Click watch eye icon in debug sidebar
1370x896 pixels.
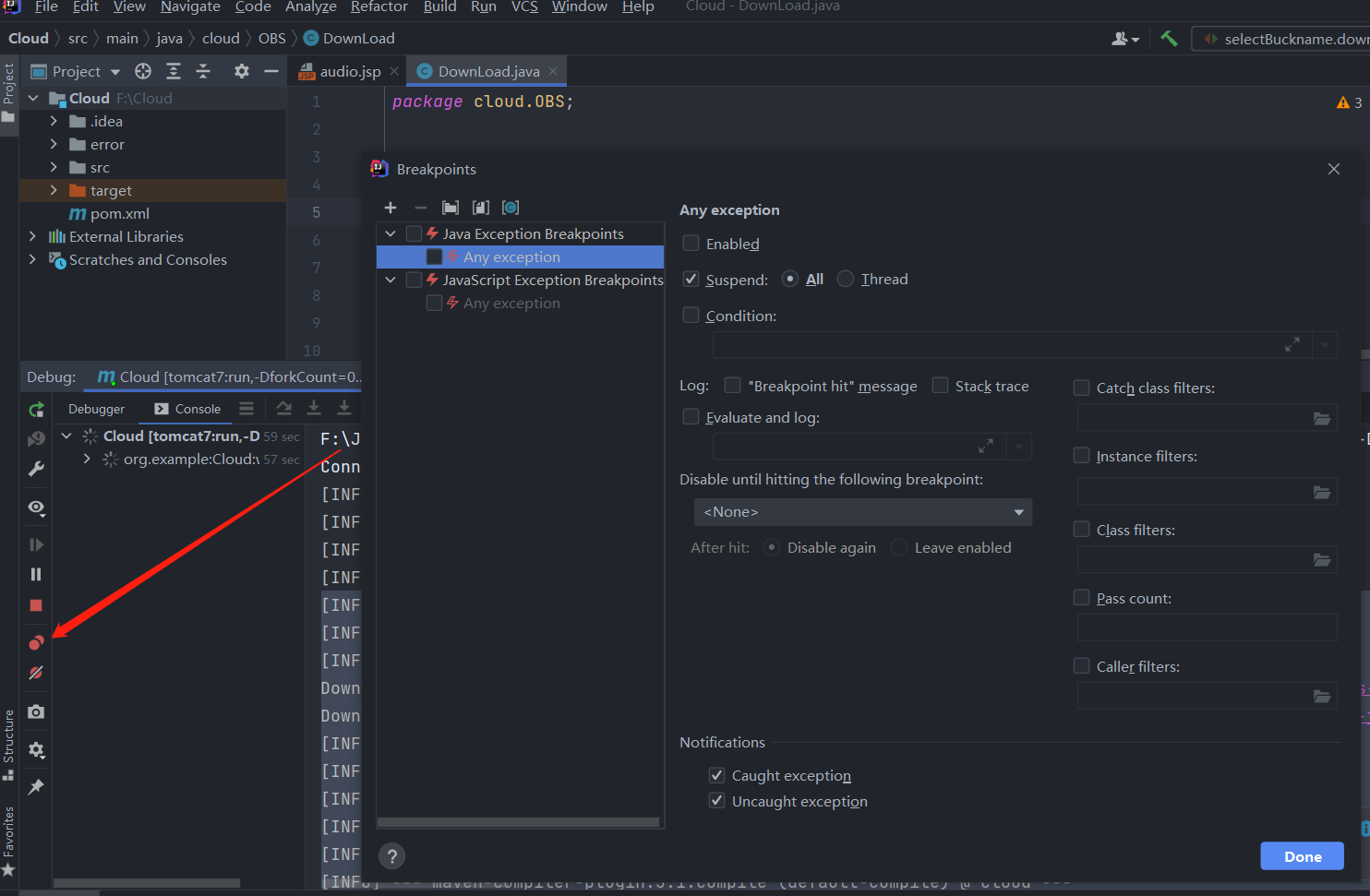36,508
